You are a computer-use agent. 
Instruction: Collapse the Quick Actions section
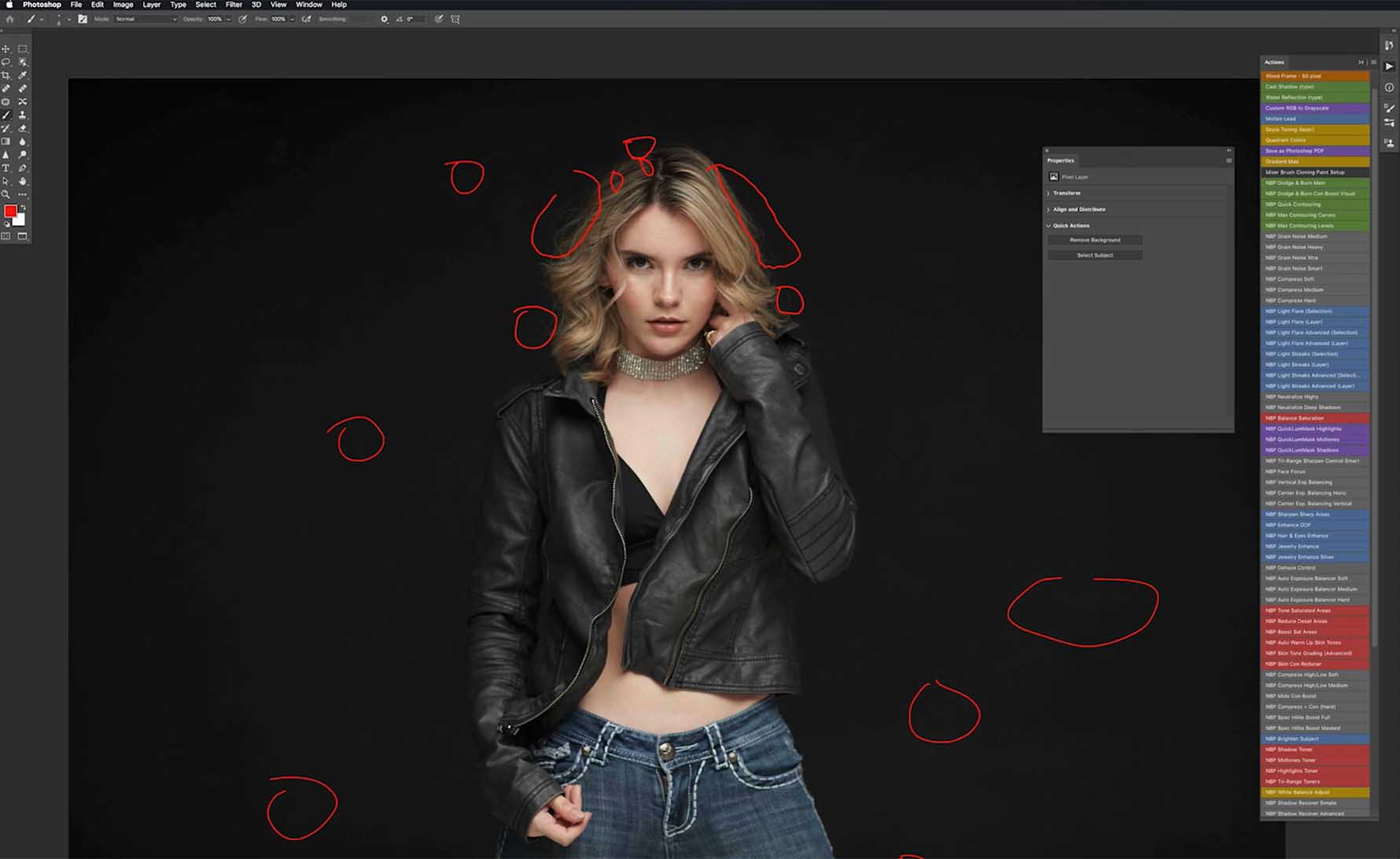click(1048, 226)
